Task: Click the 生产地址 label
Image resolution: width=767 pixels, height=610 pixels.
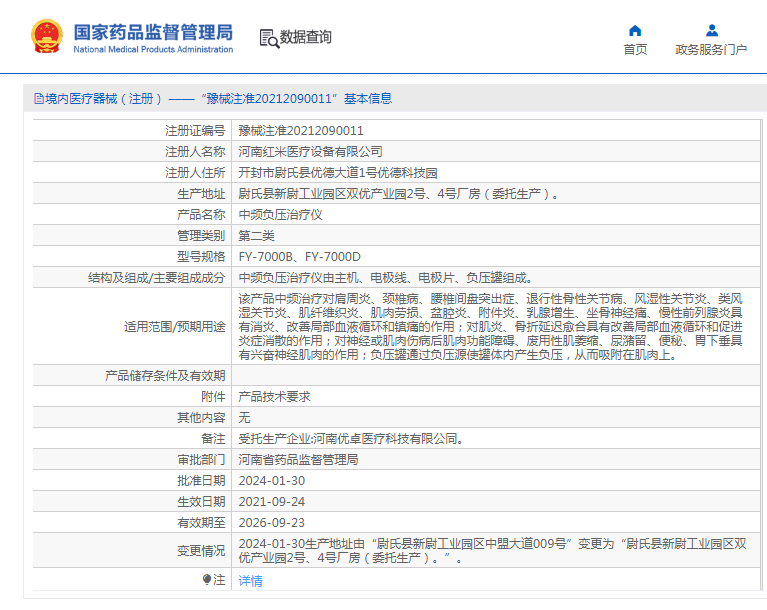Action: point(201,194)
